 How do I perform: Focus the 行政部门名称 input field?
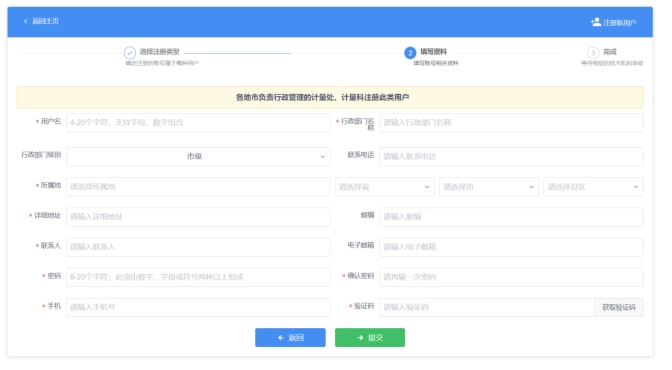click(511, 123)
